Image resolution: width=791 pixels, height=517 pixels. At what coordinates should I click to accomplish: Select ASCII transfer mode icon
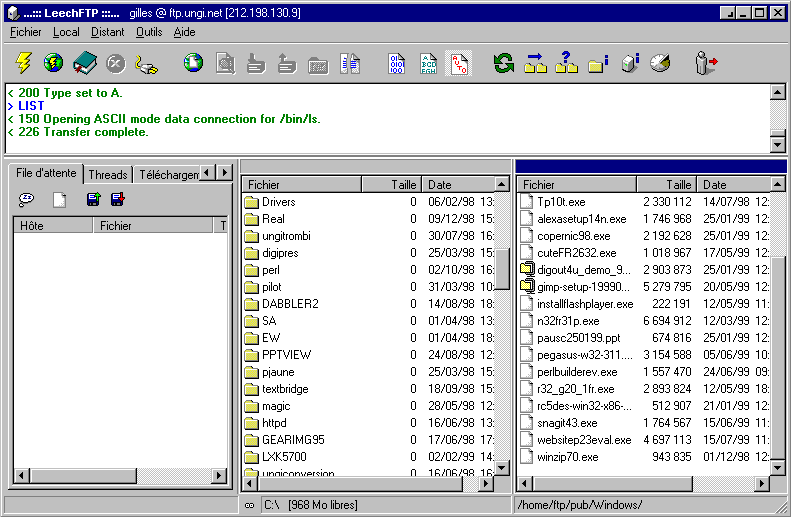[x=428, y=64]
